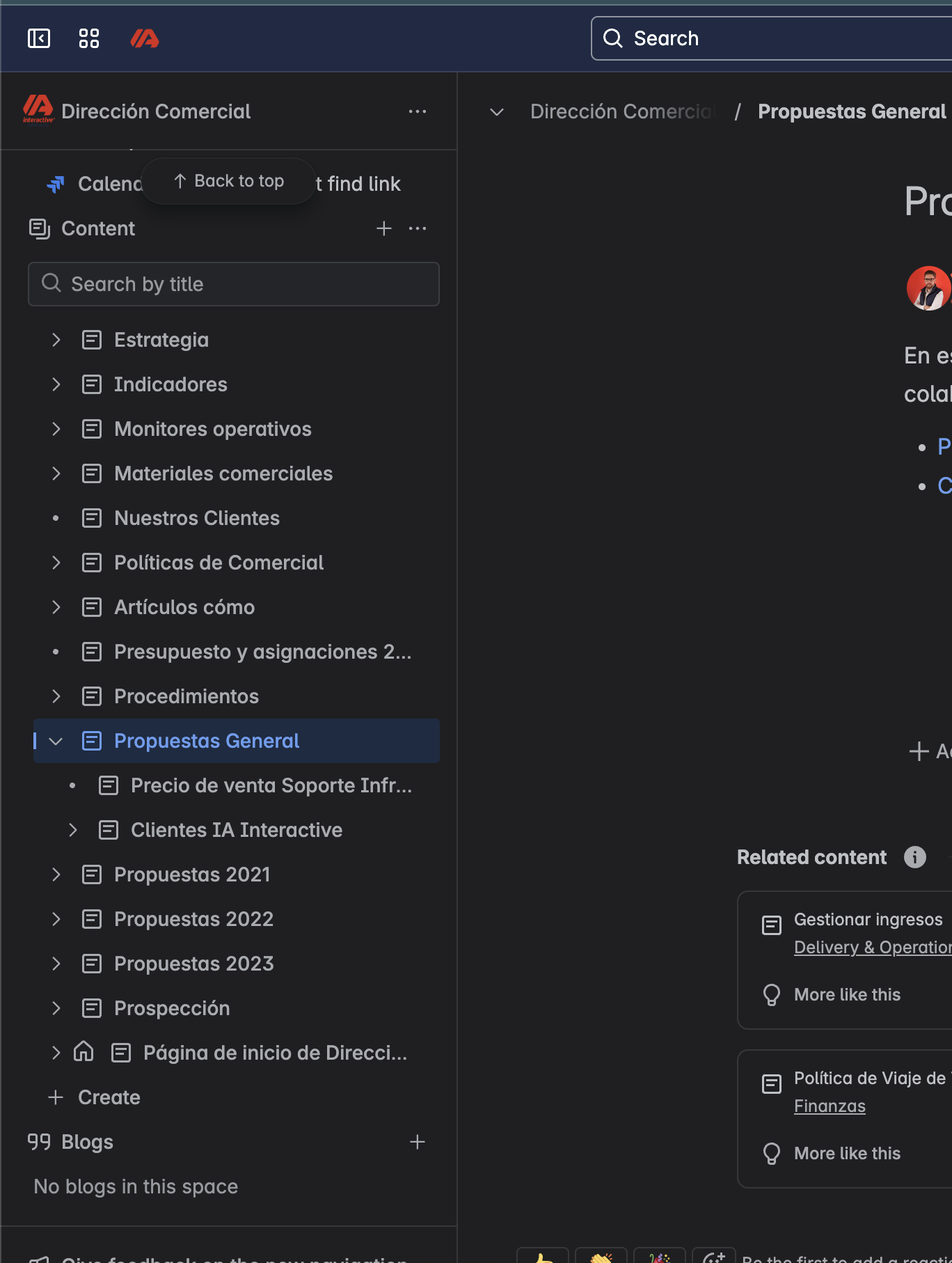
Task: Add a blog with the Blogs plus icon
Action: click(x=418, y=1142)
